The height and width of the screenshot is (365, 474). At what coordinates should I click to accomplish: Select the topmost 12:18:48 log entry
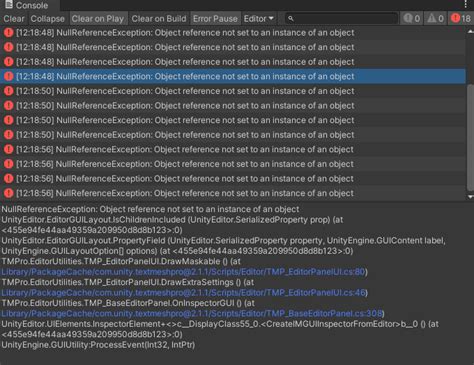(x=233, y=33)
